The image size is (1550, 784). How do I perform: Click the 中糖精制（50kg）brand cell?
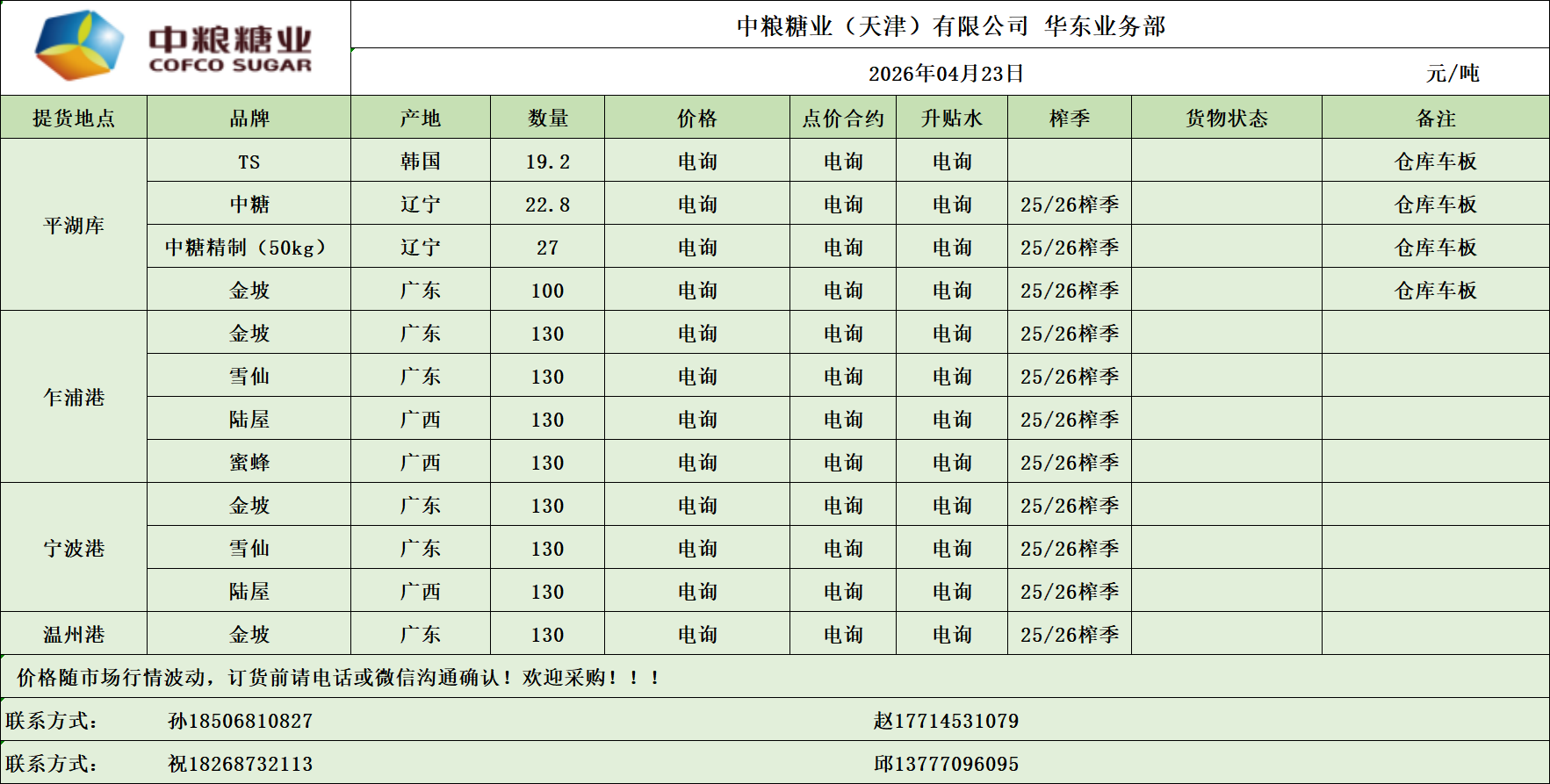pyautogui.click(x=249, y=248)
